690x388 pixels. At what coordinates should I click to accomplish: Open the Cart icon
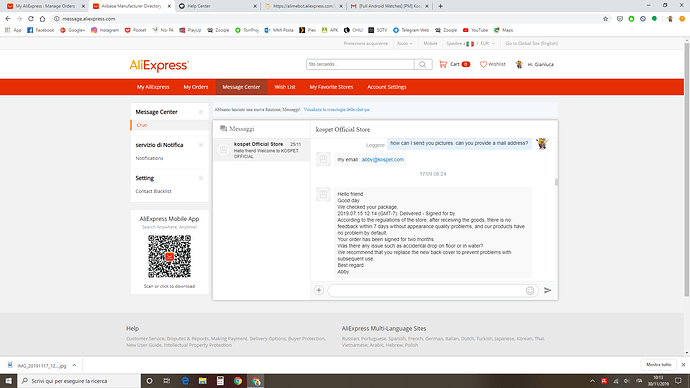click(443, 64)
